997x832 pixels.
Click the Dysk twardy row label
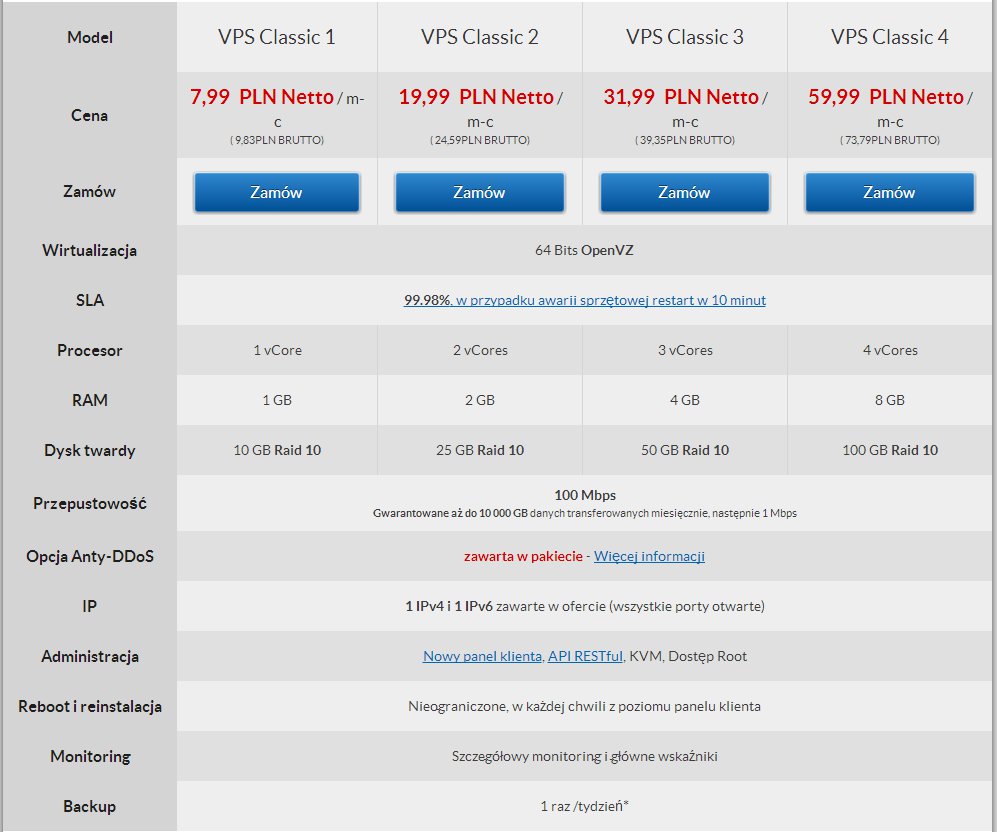pos(90,451)
